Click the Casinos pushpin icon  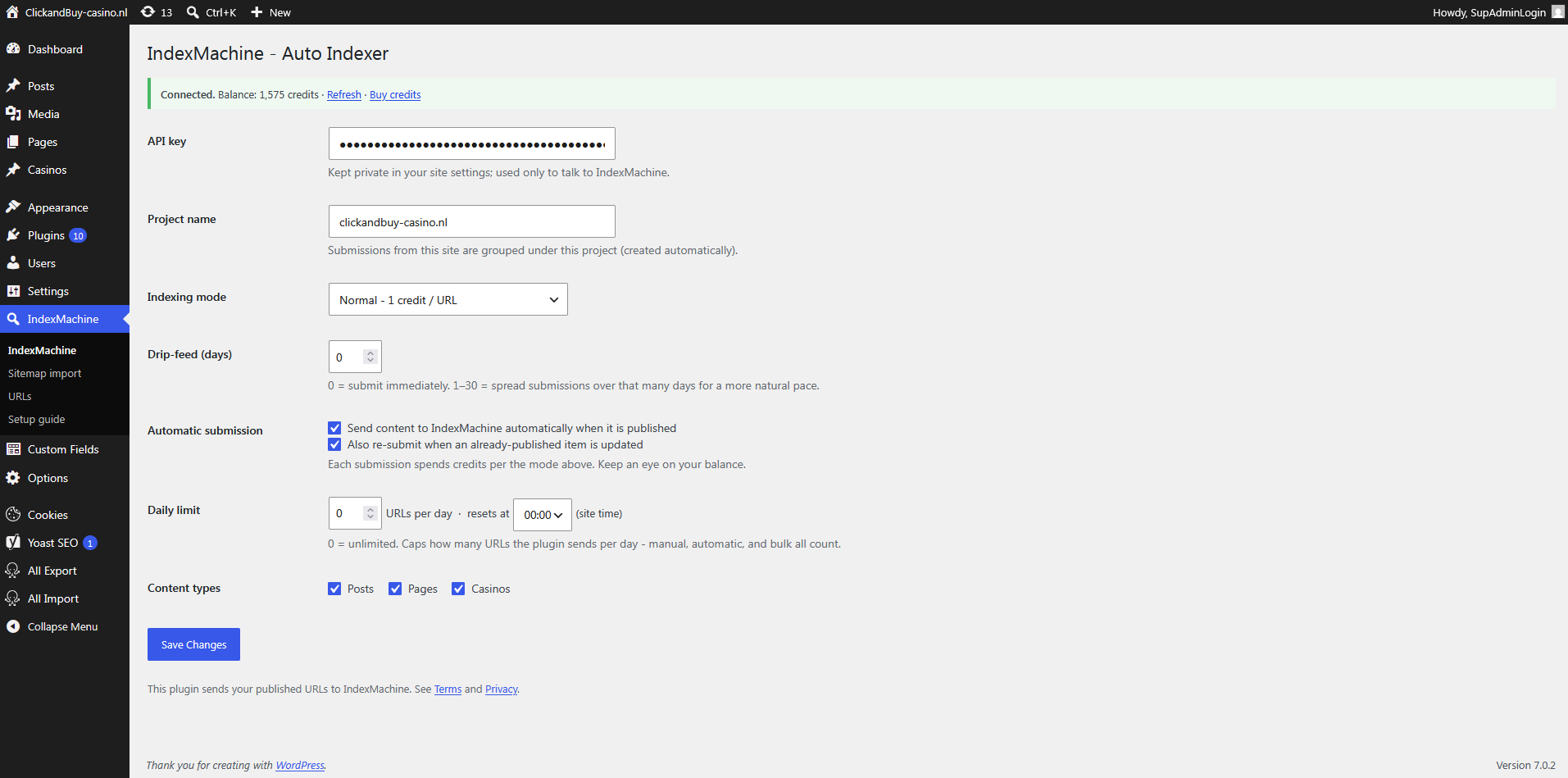tap(13, 170)
